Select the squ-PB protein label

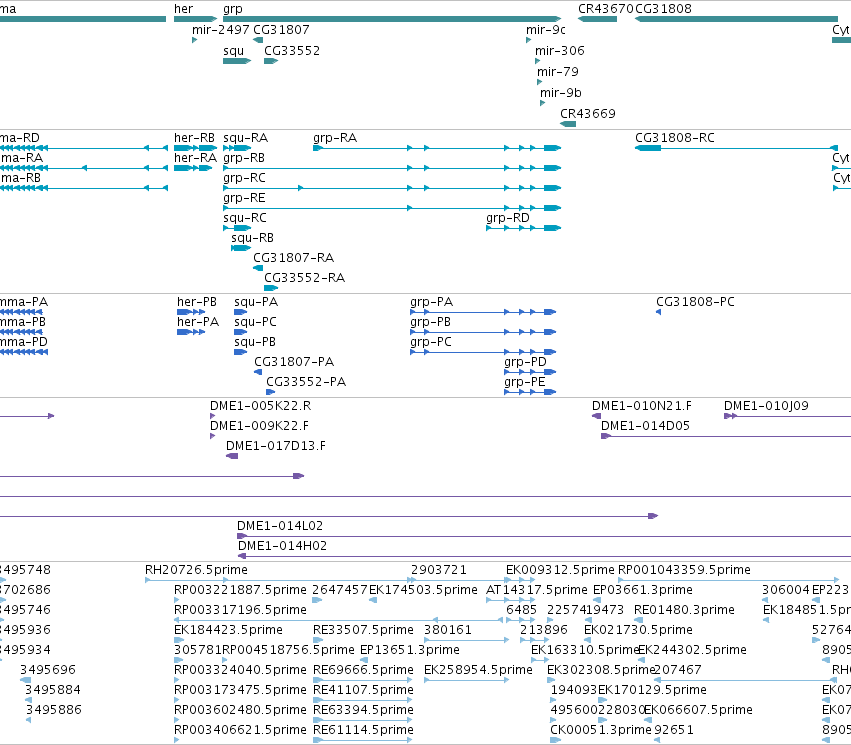click(255, 342)
